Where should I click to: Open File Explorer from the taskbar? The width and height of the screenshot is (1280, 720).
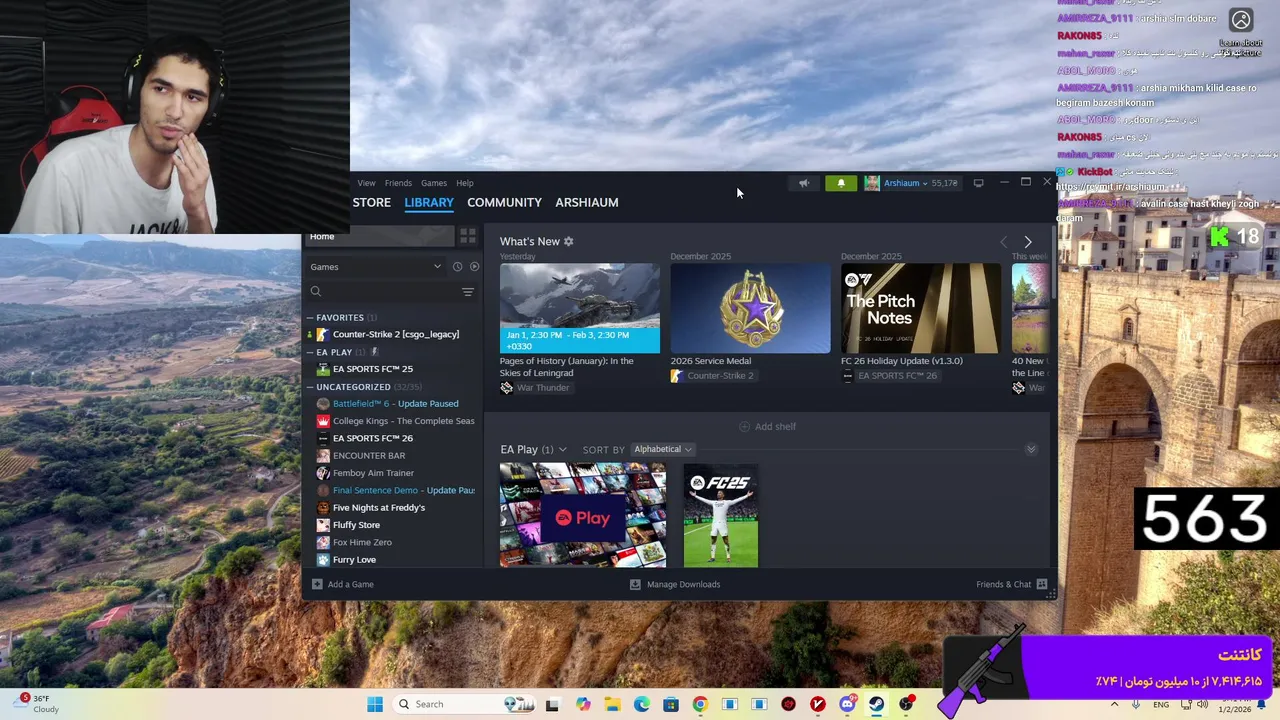pyautogui.click(x=612, y=704)
